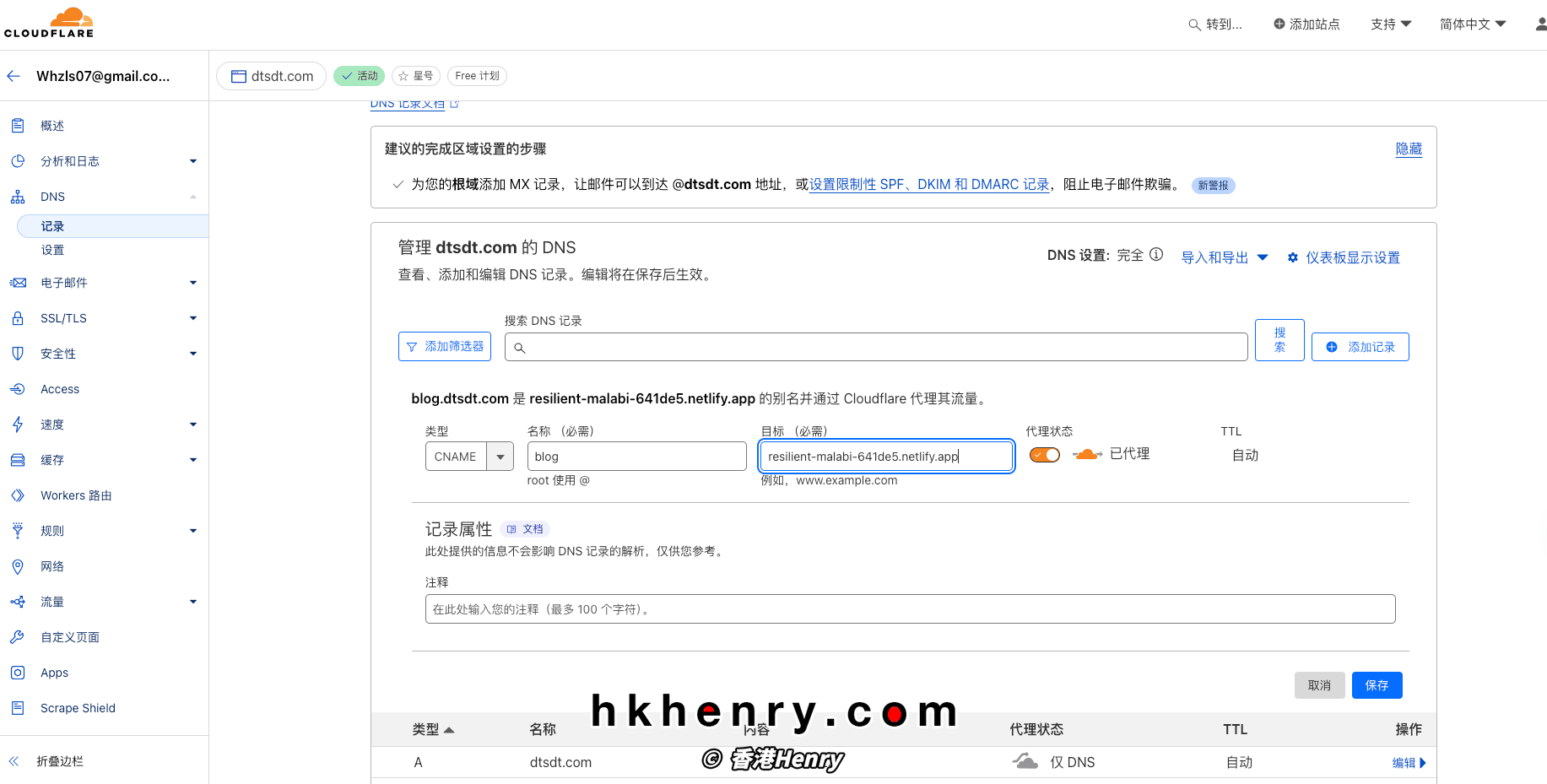1547x784 pixels.
Task: Toggle the proxy status switch
Action: click(1045, 455)
